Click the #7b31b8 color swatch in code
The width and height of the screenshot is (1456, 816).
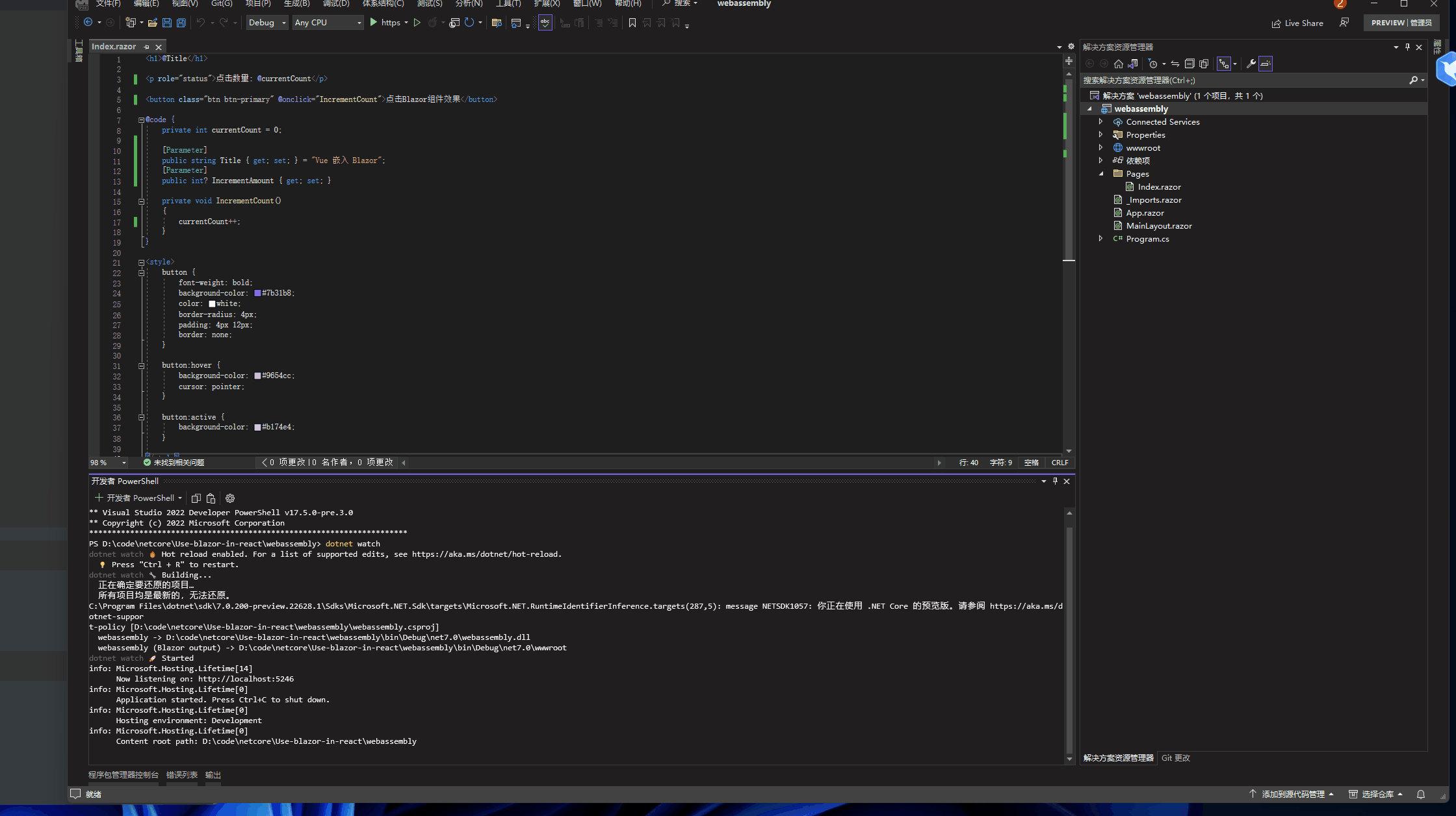pyautogui.click(x=257, y=293)
